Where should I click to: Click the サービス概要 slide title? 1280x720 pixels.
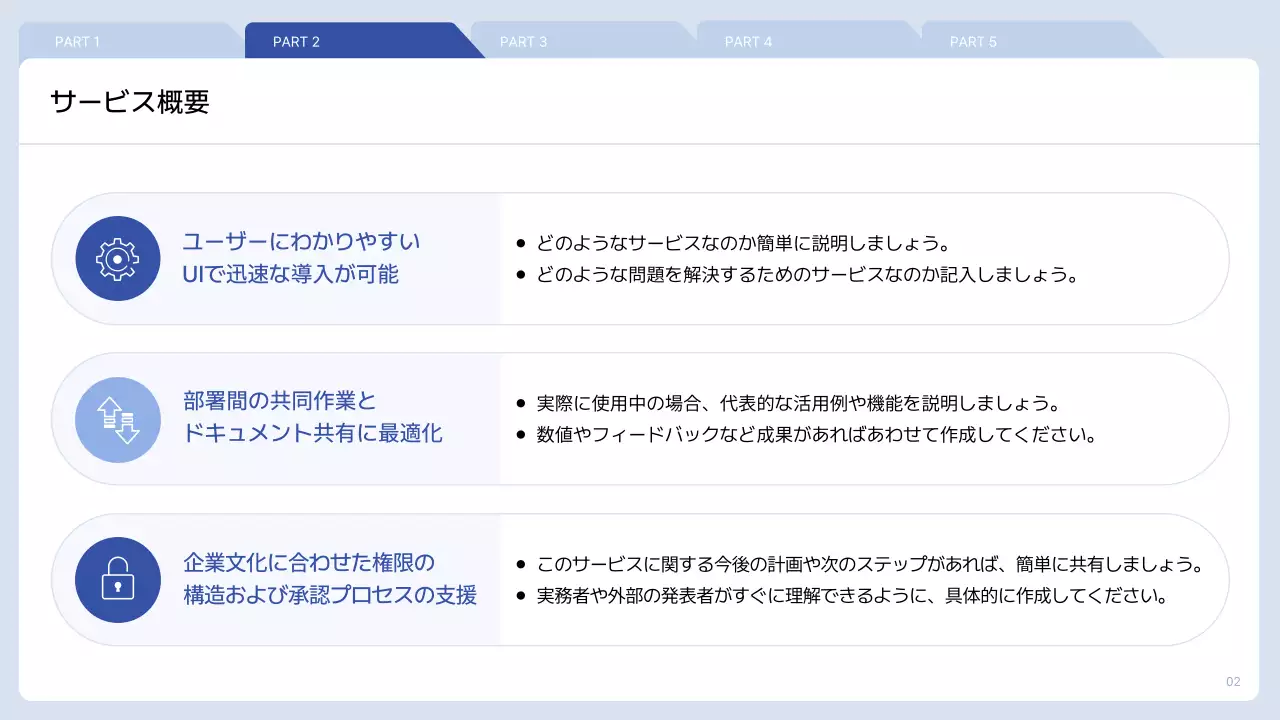click(x=129, y=101)
